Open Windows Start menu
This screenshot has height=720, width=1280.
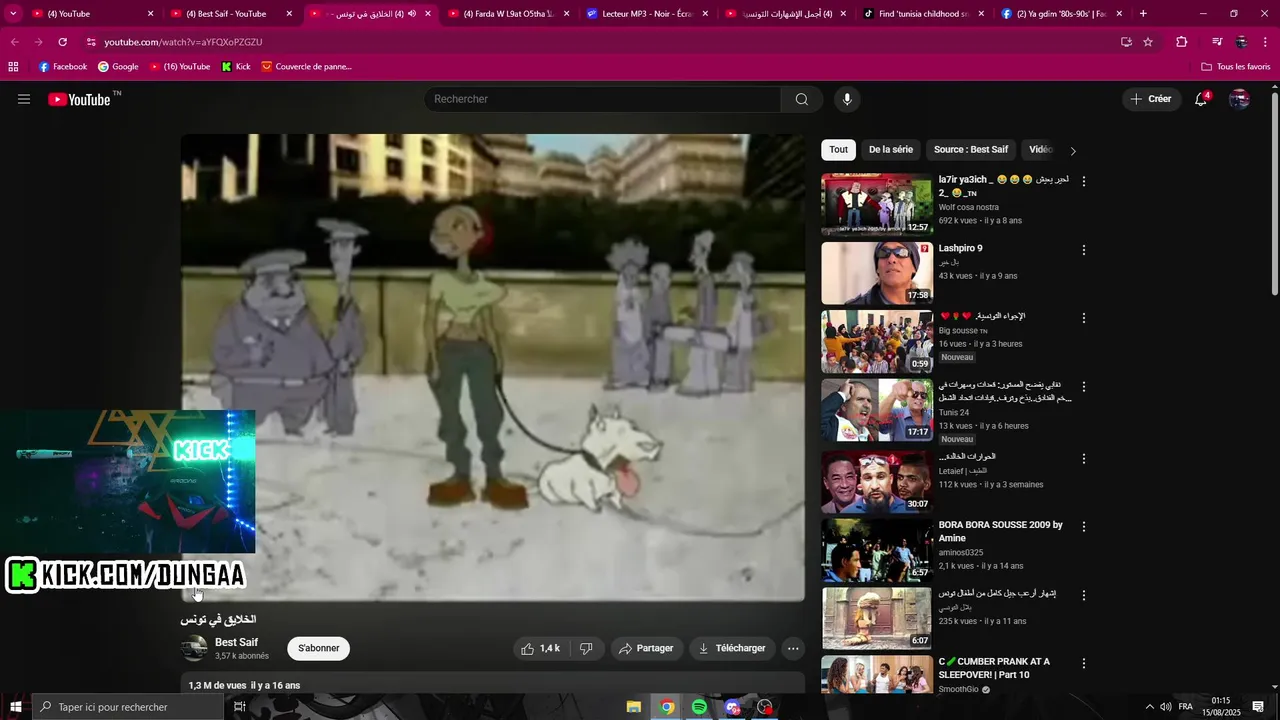pyautogui.click(x=15, y=707)
